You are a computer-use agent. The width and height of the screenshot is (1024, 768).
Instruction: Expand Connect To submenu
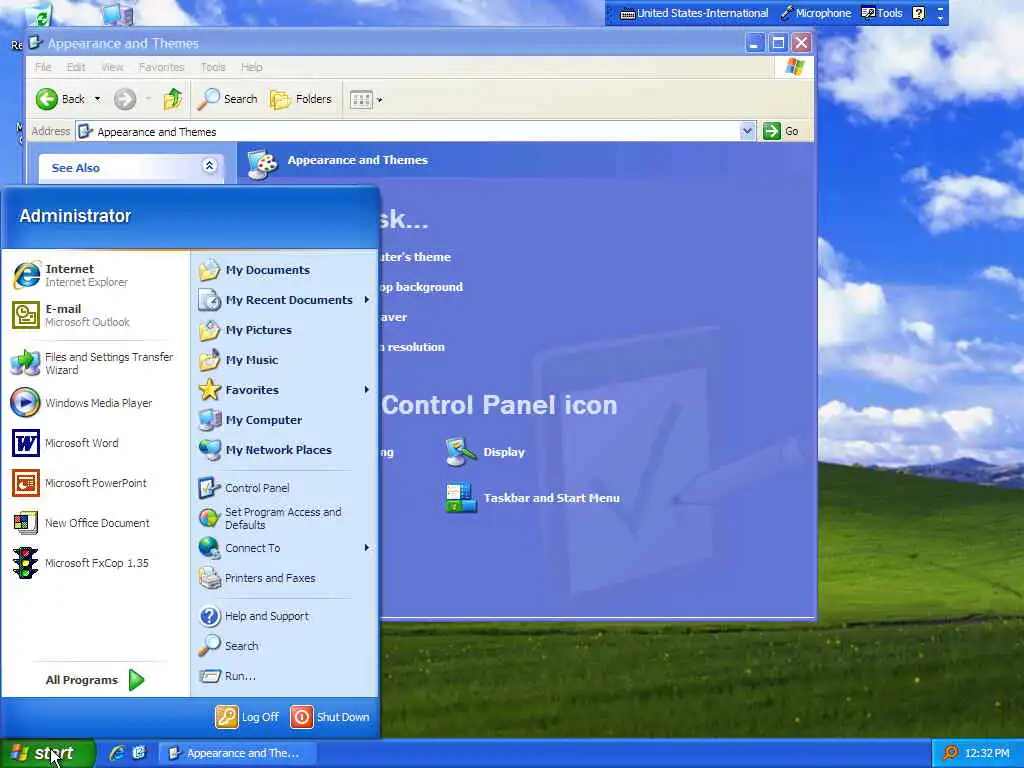point(366,548)
